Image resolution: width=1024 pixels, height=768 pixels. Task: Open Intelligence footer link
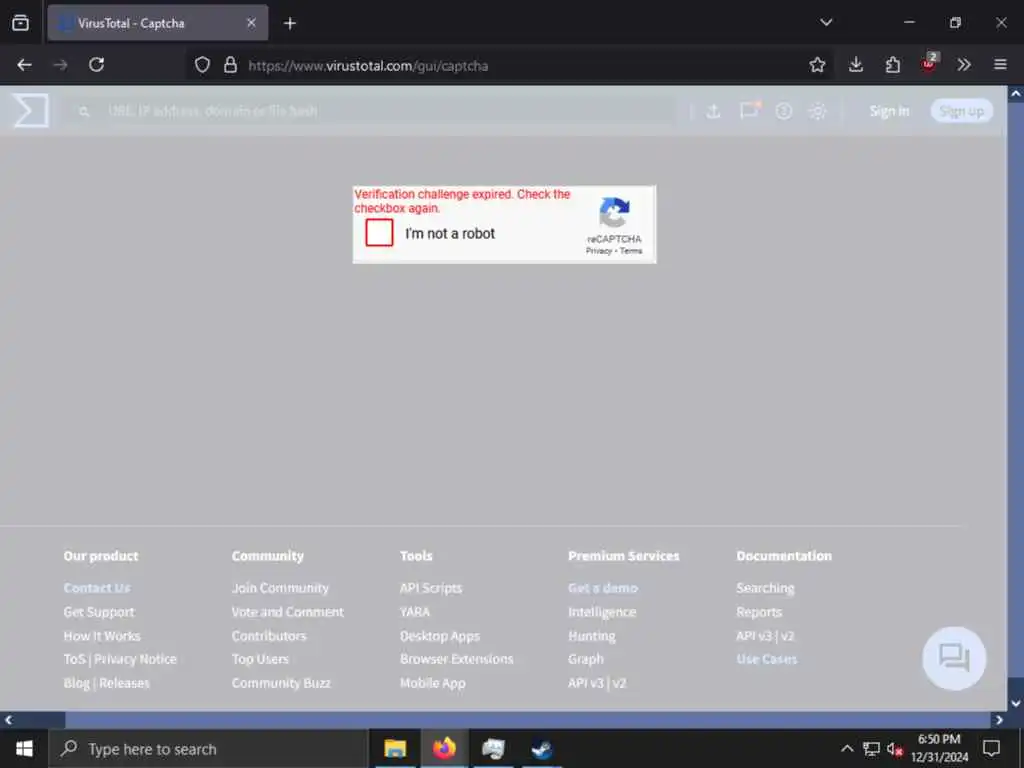pos(601,612)
